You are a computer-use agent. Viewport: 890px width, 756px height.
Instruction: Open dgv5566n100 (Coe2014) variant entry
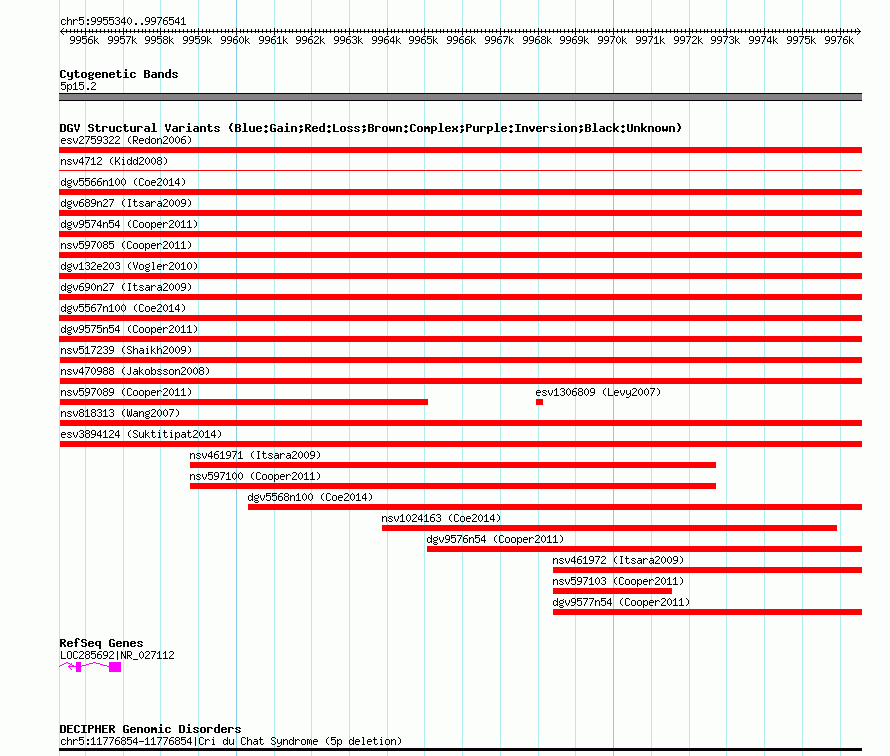coord(123,182)
